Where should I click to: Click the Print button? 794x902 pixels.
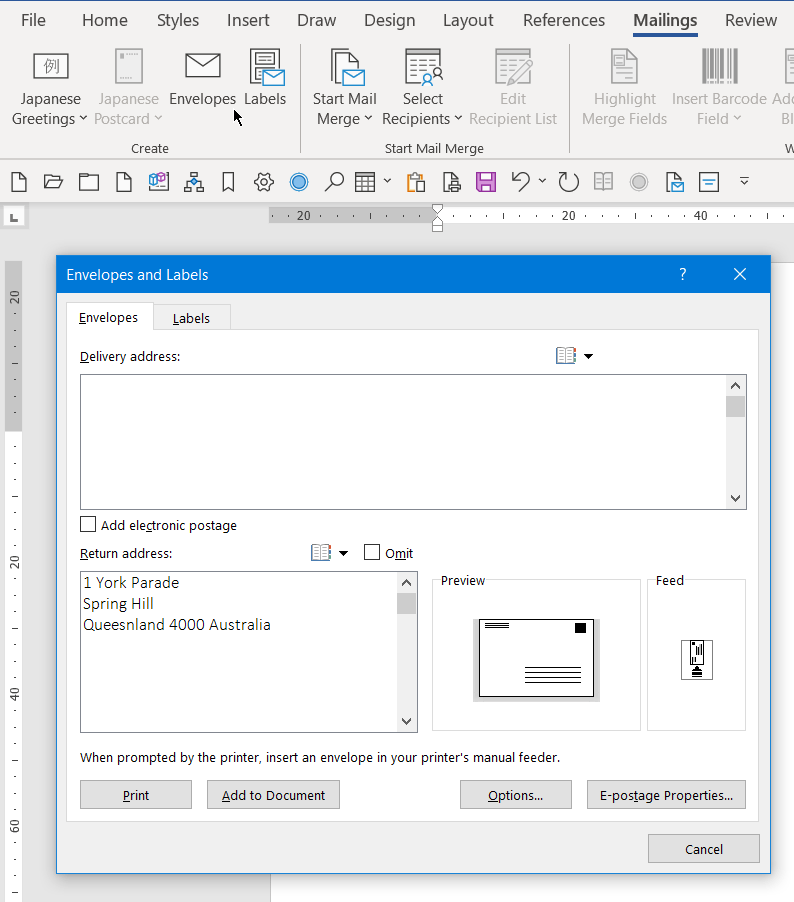tap(136, 794)
